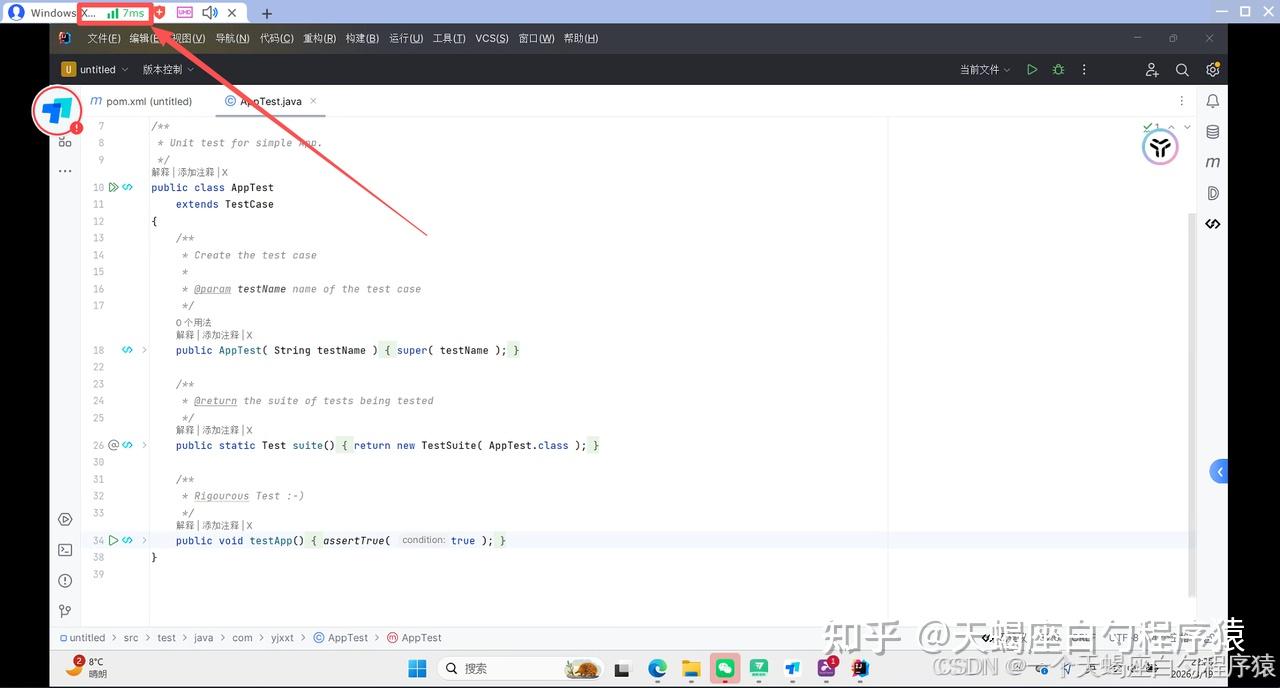Screen dimensions: 1280x688
Task: Open the add collaborator icon
Action: 1152,70
